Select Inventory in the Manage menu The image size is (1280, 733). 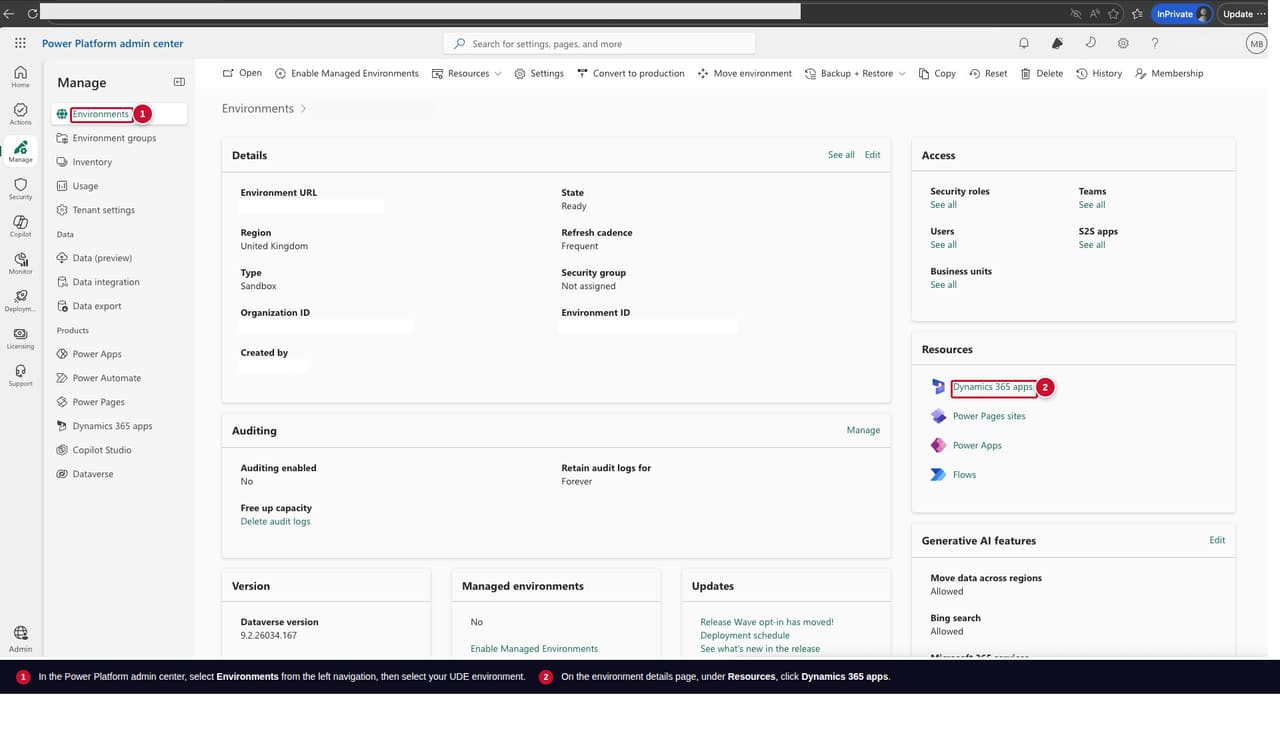pyautogui.click(x=92, y=162)
